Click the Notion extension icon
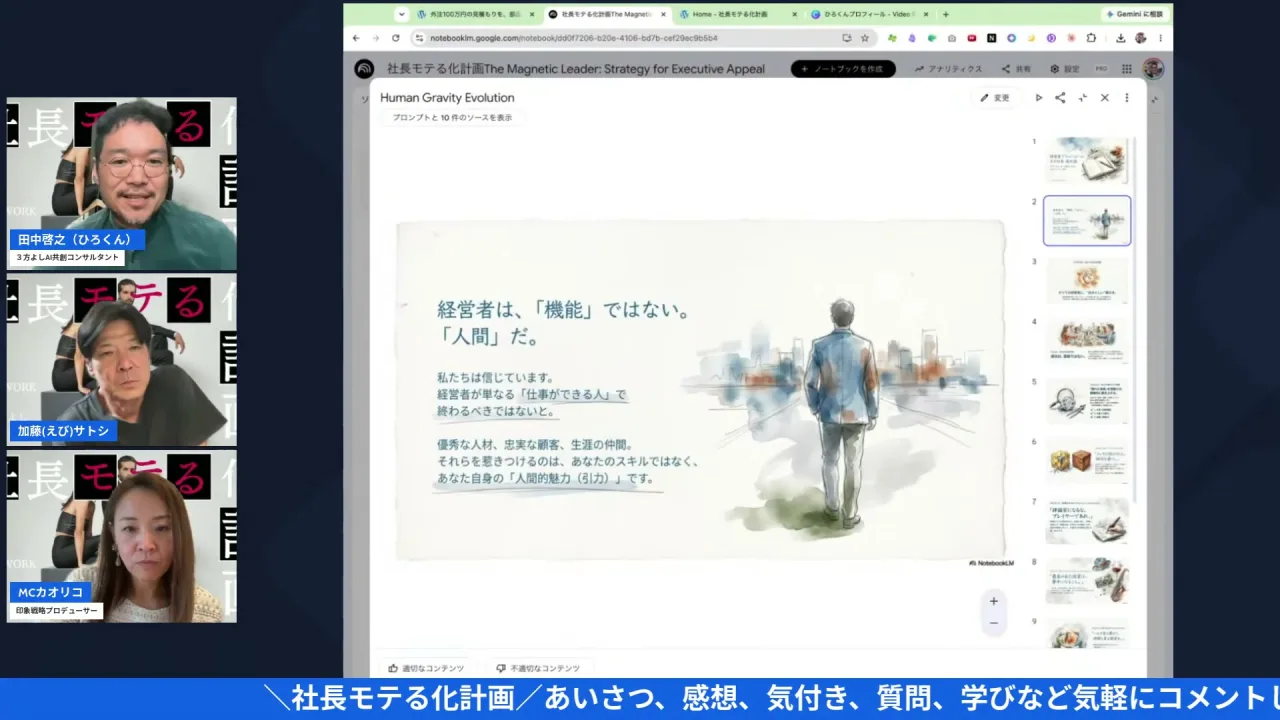This screenshot has height=720, width=1280. coord(991,38)
